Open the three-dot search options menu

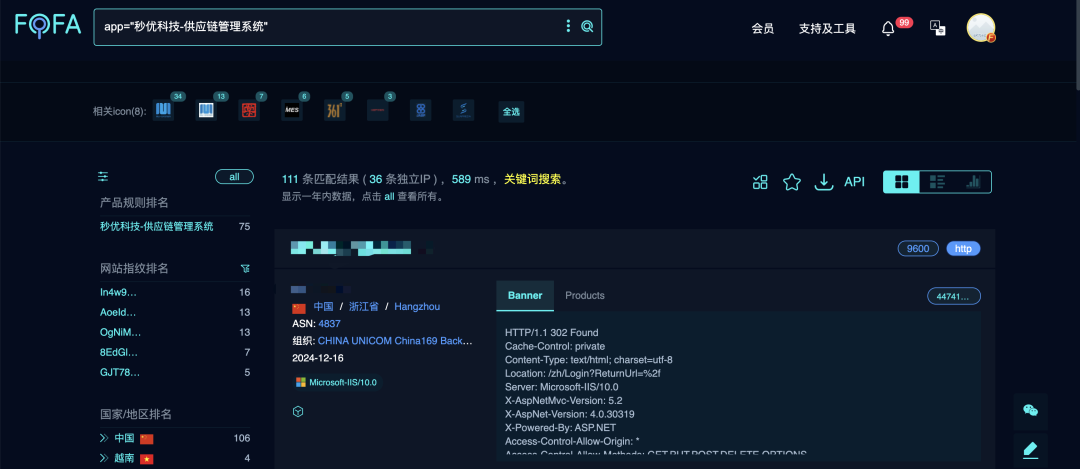568,26
